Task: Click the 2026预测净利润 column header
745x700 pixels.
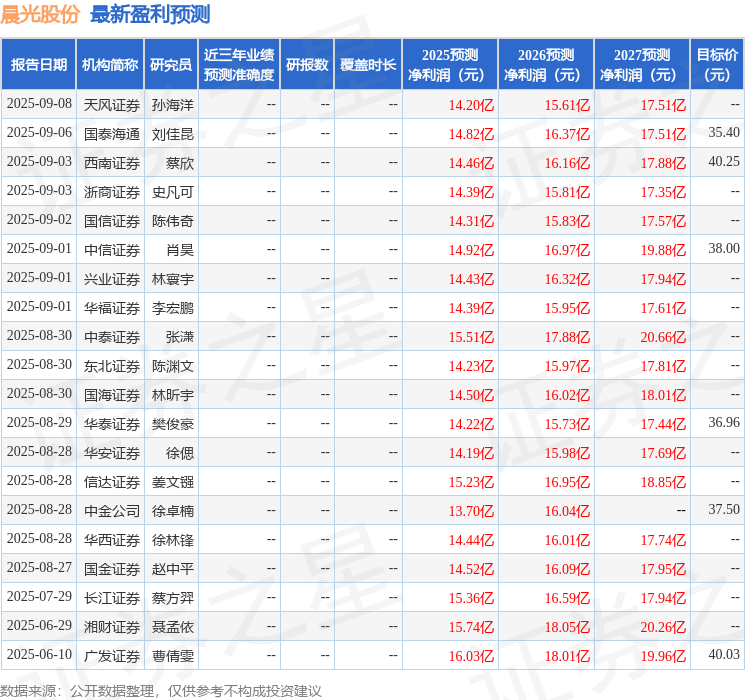Action: point(546,65)
